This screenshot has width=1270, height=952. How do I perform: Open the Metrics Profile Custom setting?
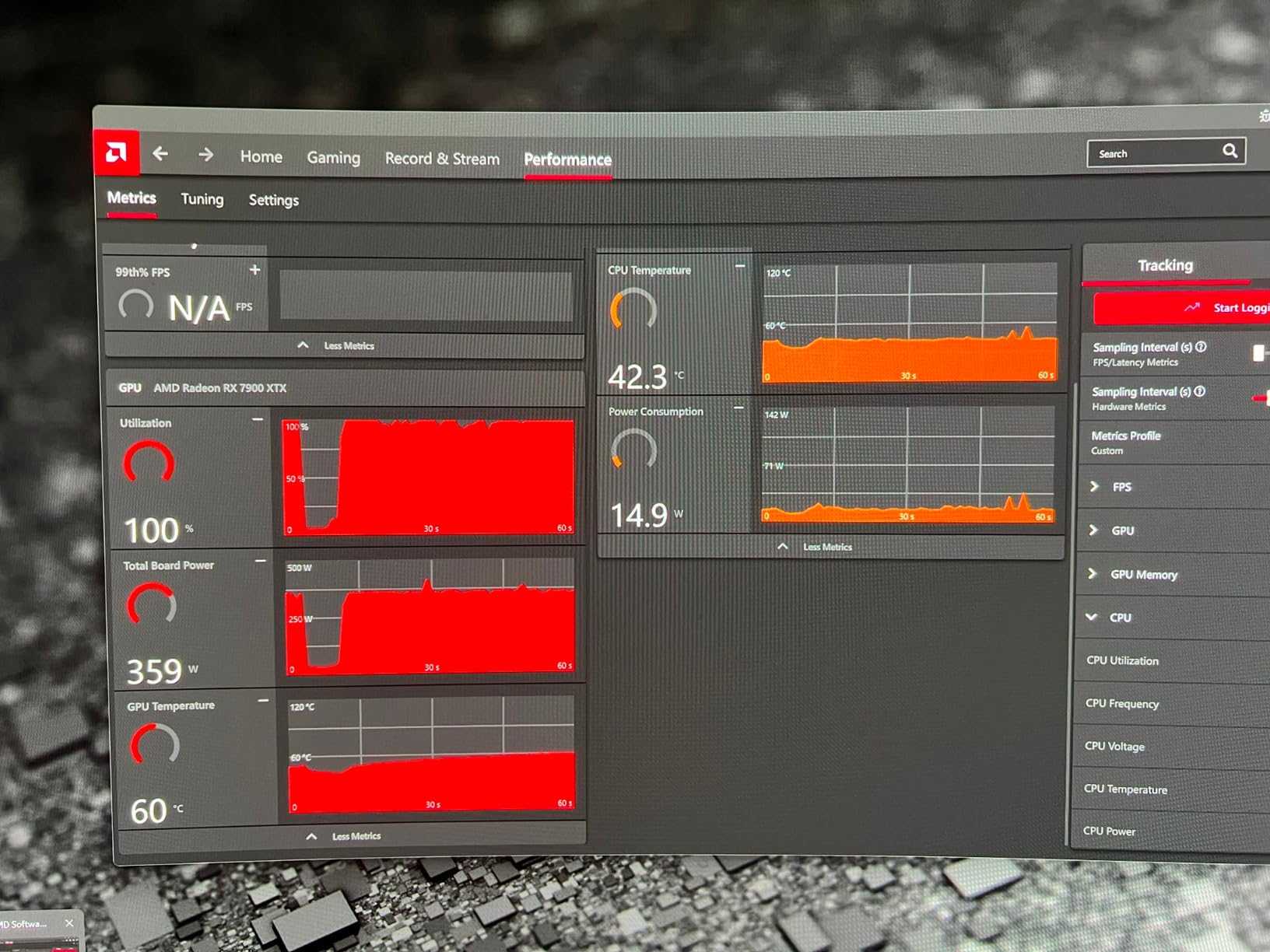(1175, 443)
